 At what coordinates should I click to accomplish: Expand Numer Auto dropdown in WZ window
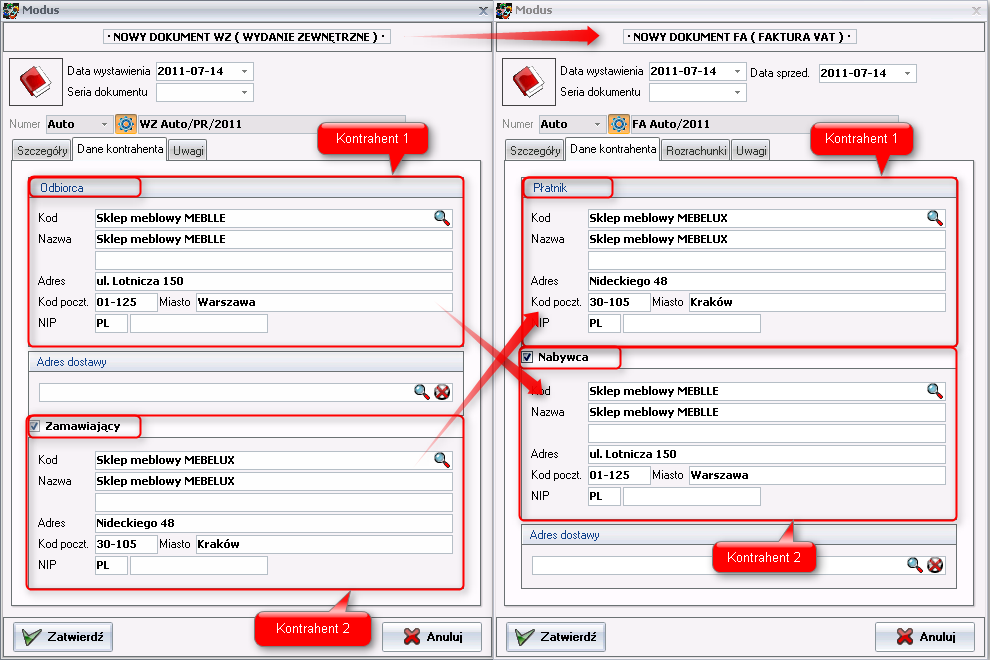pos(105,124)
